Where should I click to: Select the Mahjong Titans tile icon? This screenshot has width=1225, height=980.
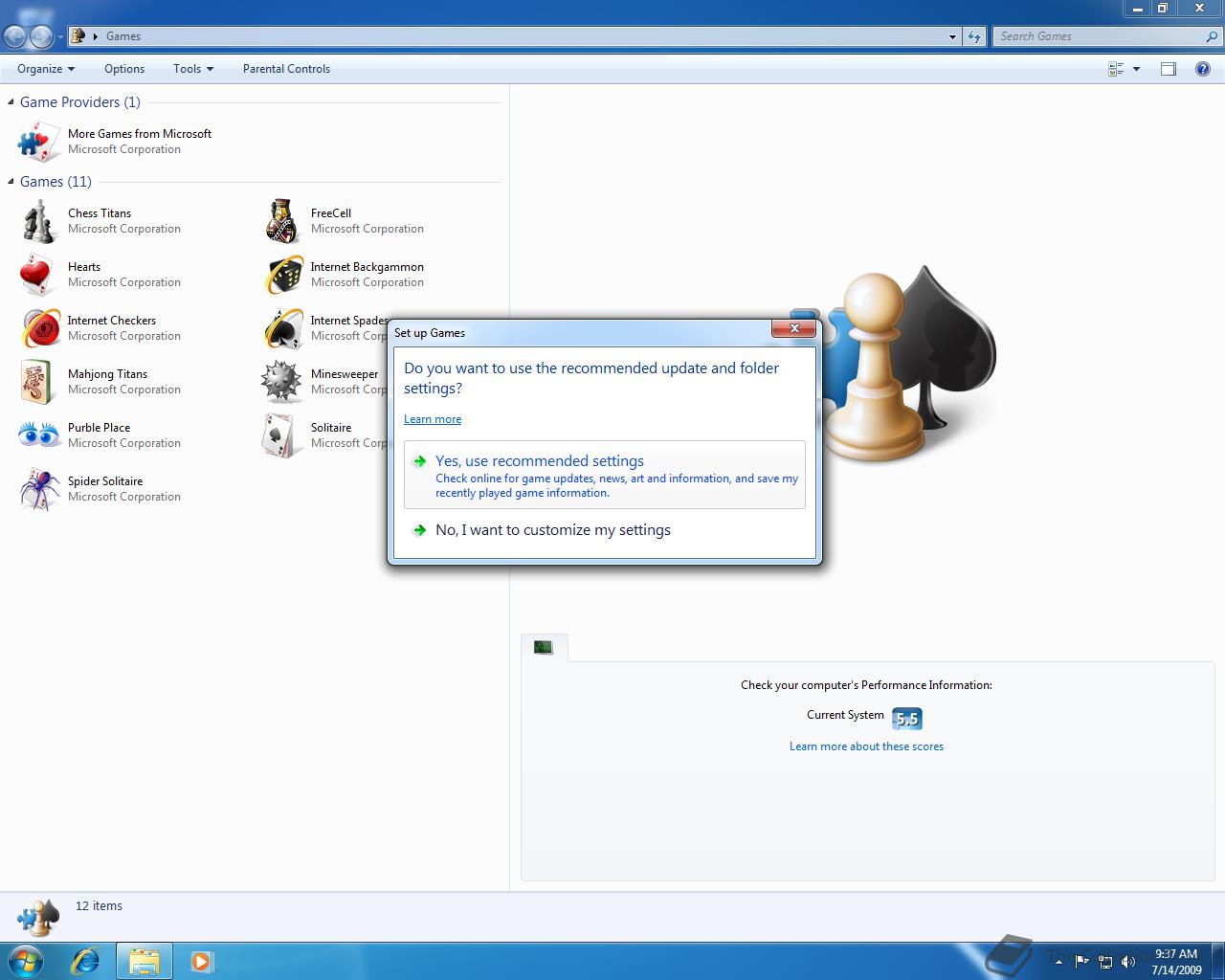pyautogui.click(x=36, y=382)
